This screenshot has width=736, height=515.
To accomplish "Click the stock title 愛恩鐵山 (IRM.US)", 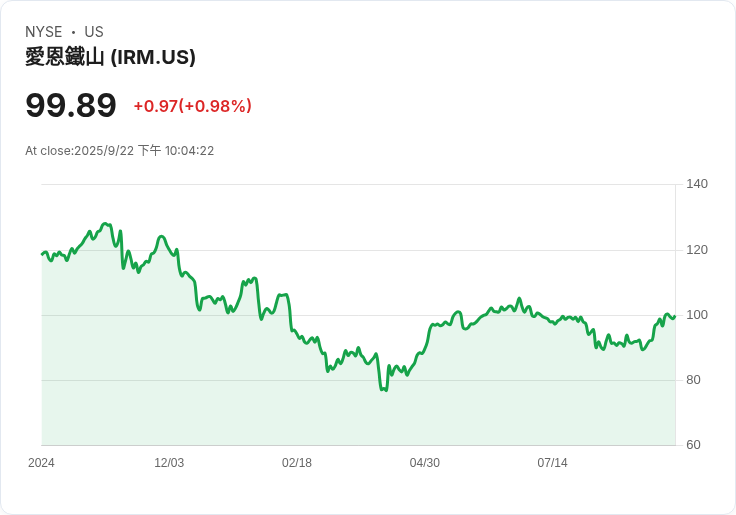I will coord(110,57).
